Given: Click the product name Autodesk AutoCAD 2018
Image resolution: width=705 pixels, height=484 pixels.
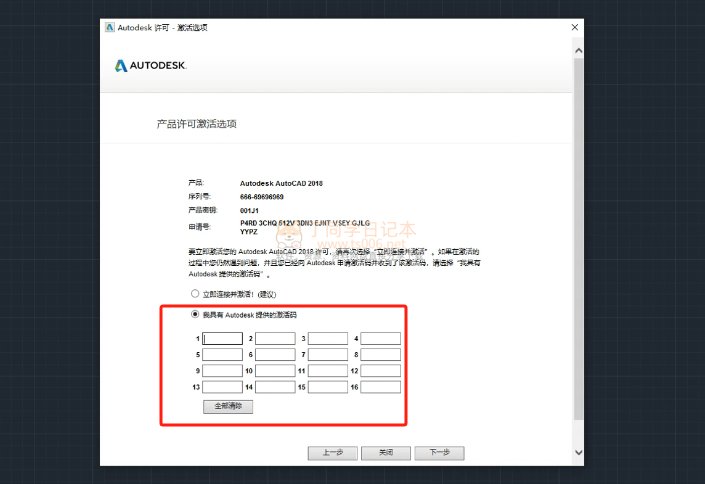Looking at the screenshot, I should [281, 184].
